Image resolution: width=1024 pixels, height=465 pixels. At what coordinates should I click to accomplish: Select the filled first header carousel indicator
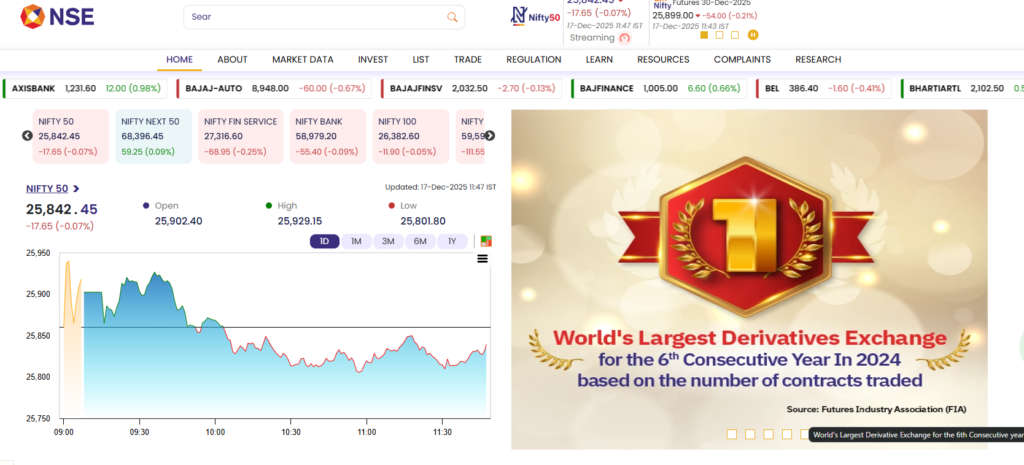(x=704, y=35)
